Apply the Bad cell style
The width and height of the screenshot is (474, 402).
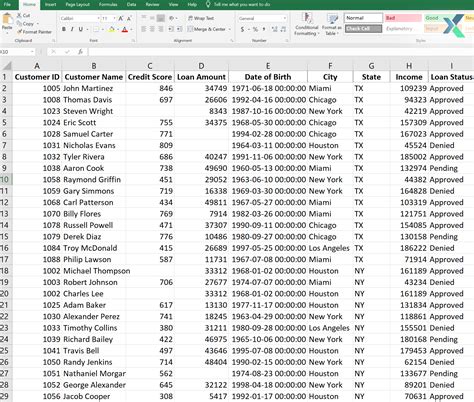click(x=403, y=18)
